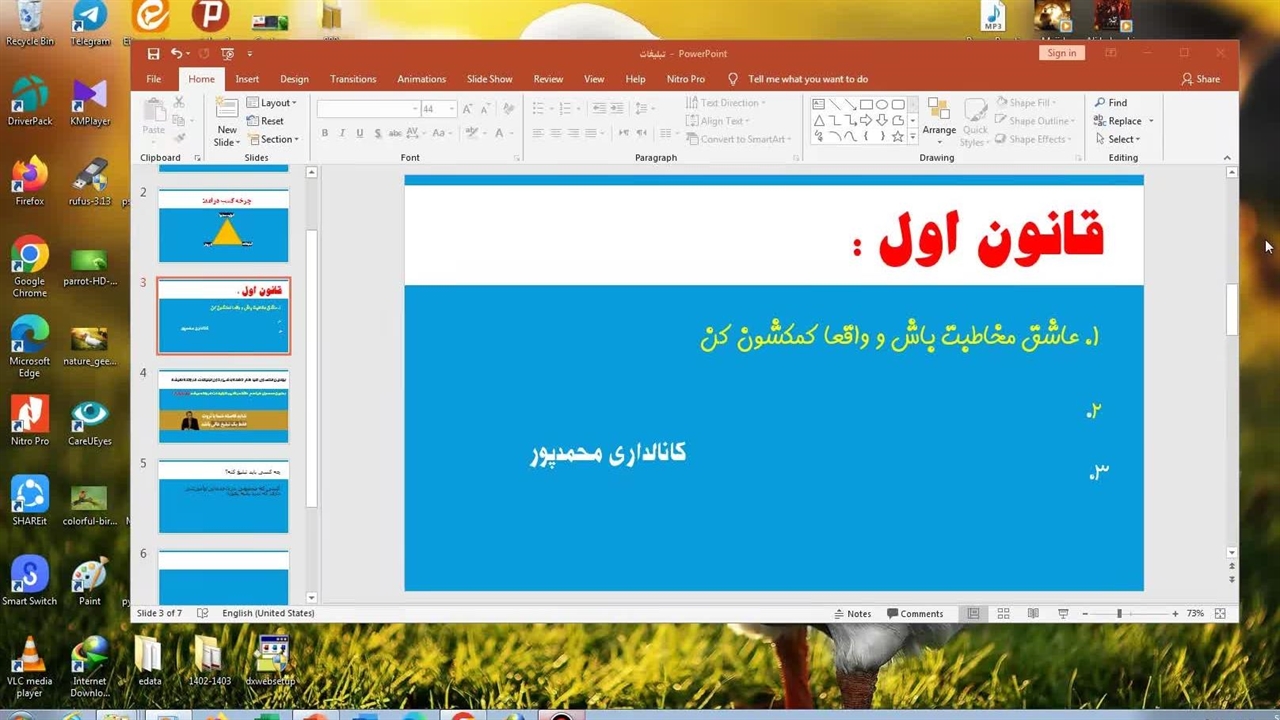Toggle the Notes pane
The height and width of the screenshot is (720, 1280).
click(x=852, y=614)
